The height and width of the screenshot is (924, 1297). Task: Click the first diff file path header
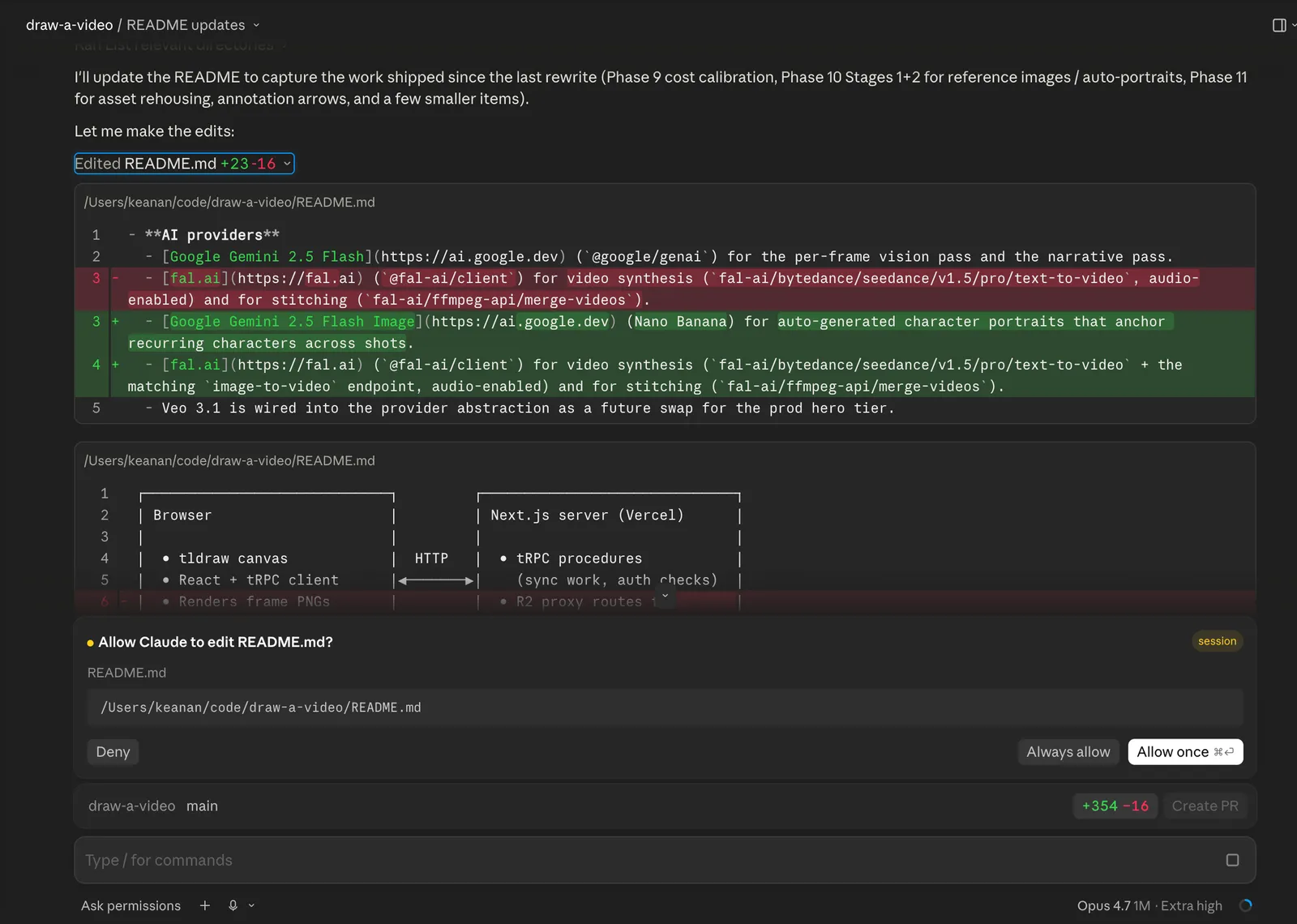tap(229, 202)
